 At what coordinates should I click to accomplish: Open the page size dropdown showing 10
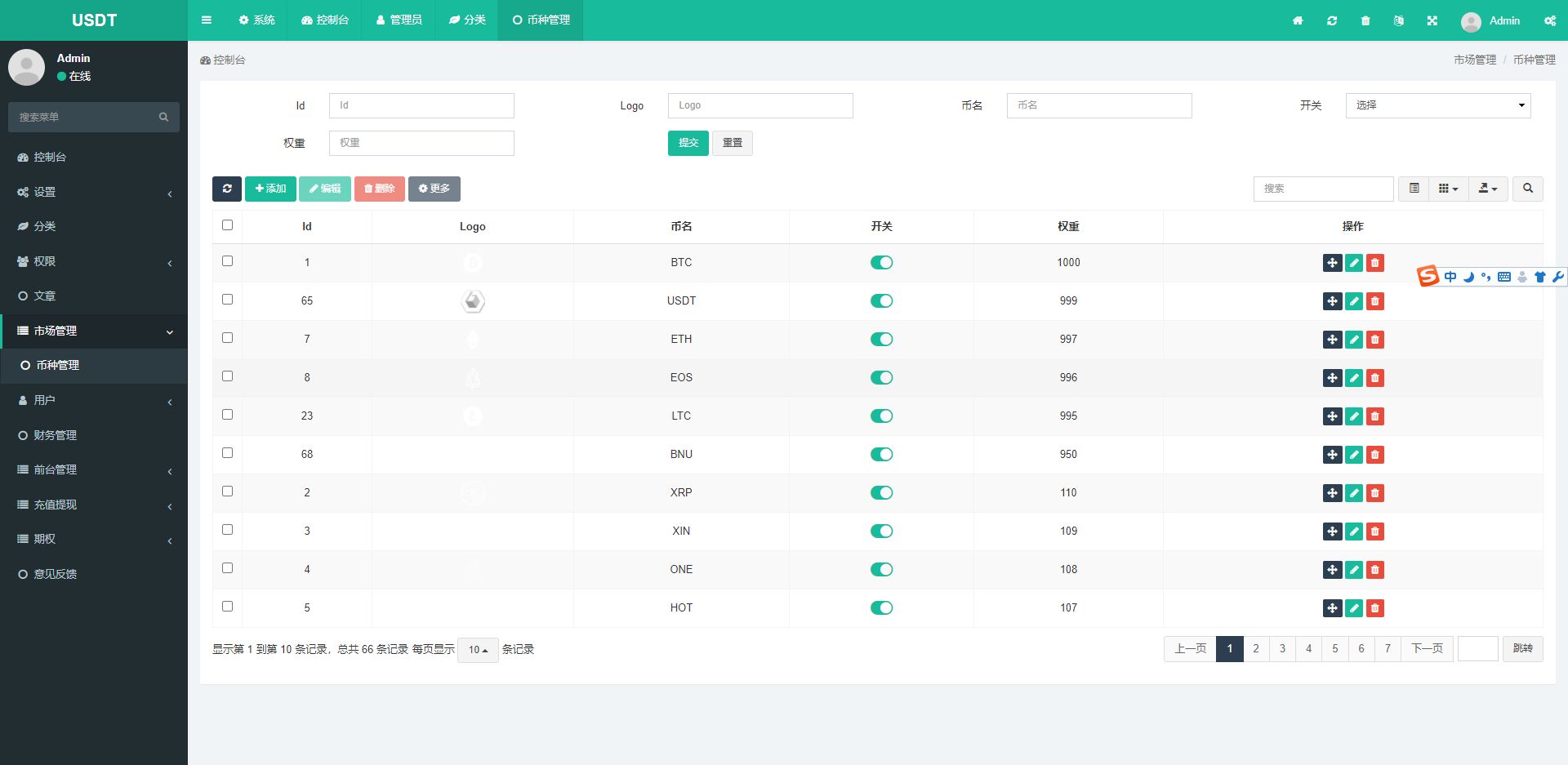pyautogui.click(x=478, y=650)
